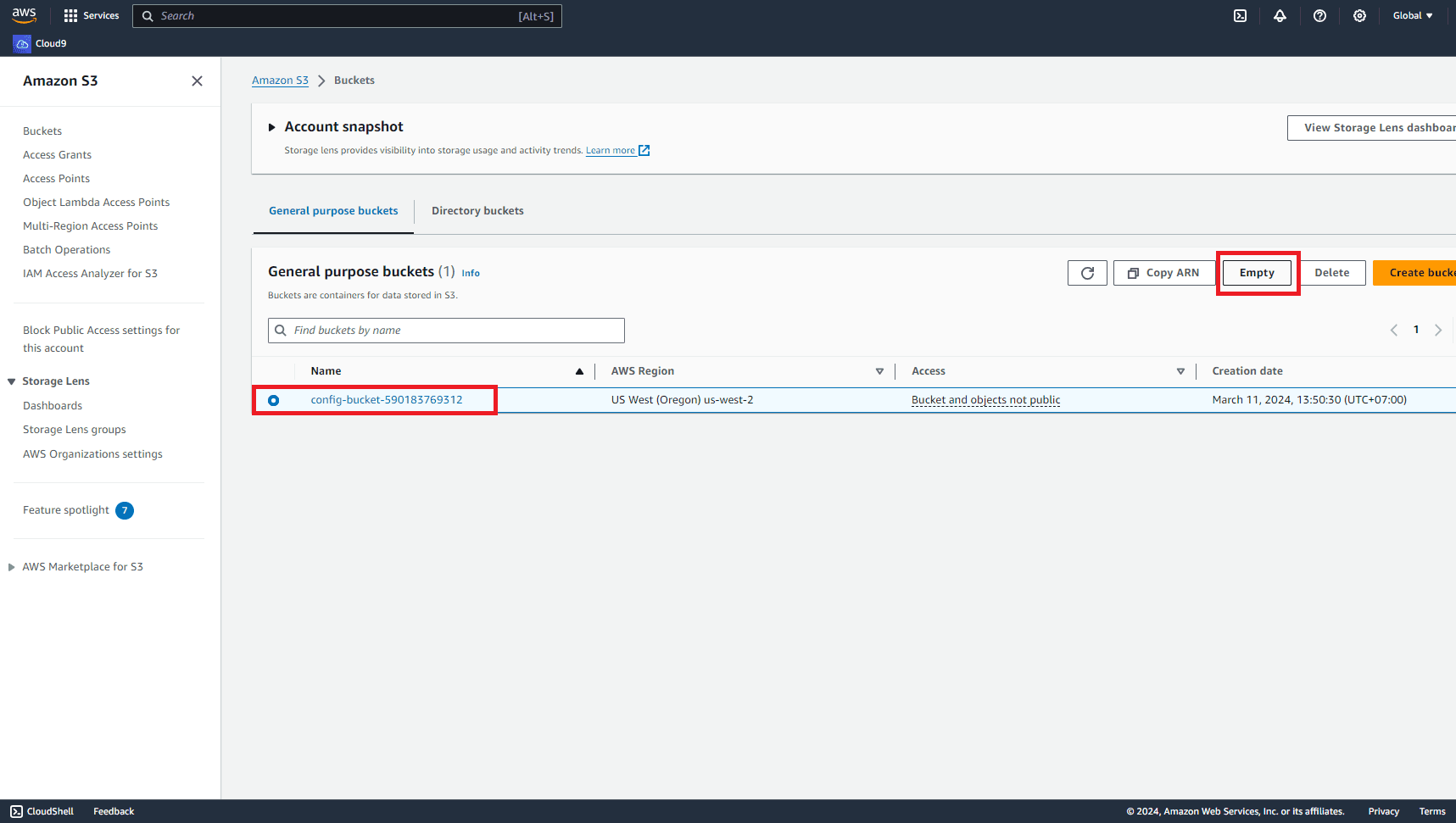Screen dimensions: 1456x823
Task: Sort by the Name column arrow
Action: tap(579, 371)
